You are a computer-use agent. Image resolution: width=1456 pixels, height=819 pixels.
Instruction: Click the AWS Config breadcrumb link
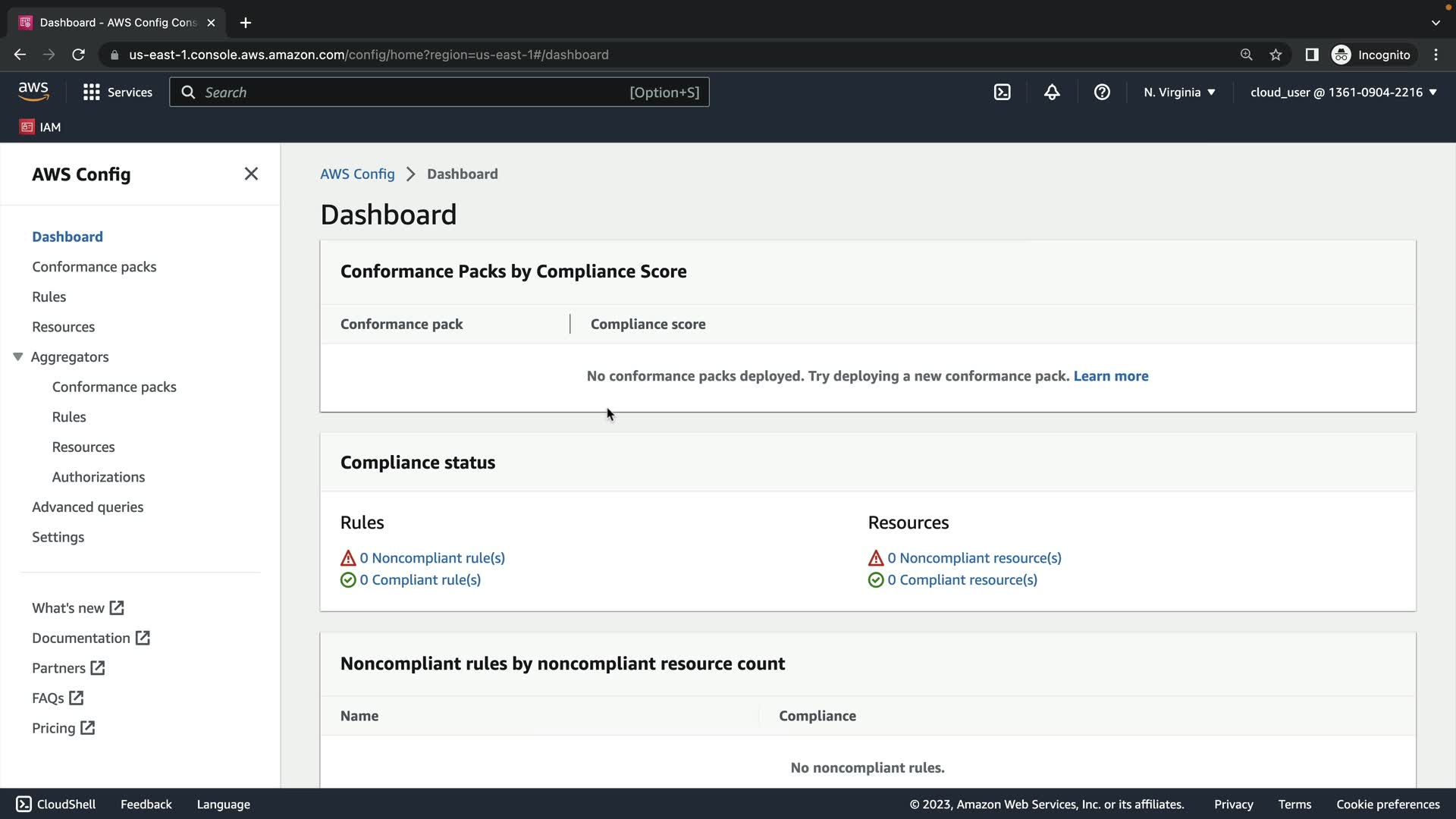(x=357, y=174)
